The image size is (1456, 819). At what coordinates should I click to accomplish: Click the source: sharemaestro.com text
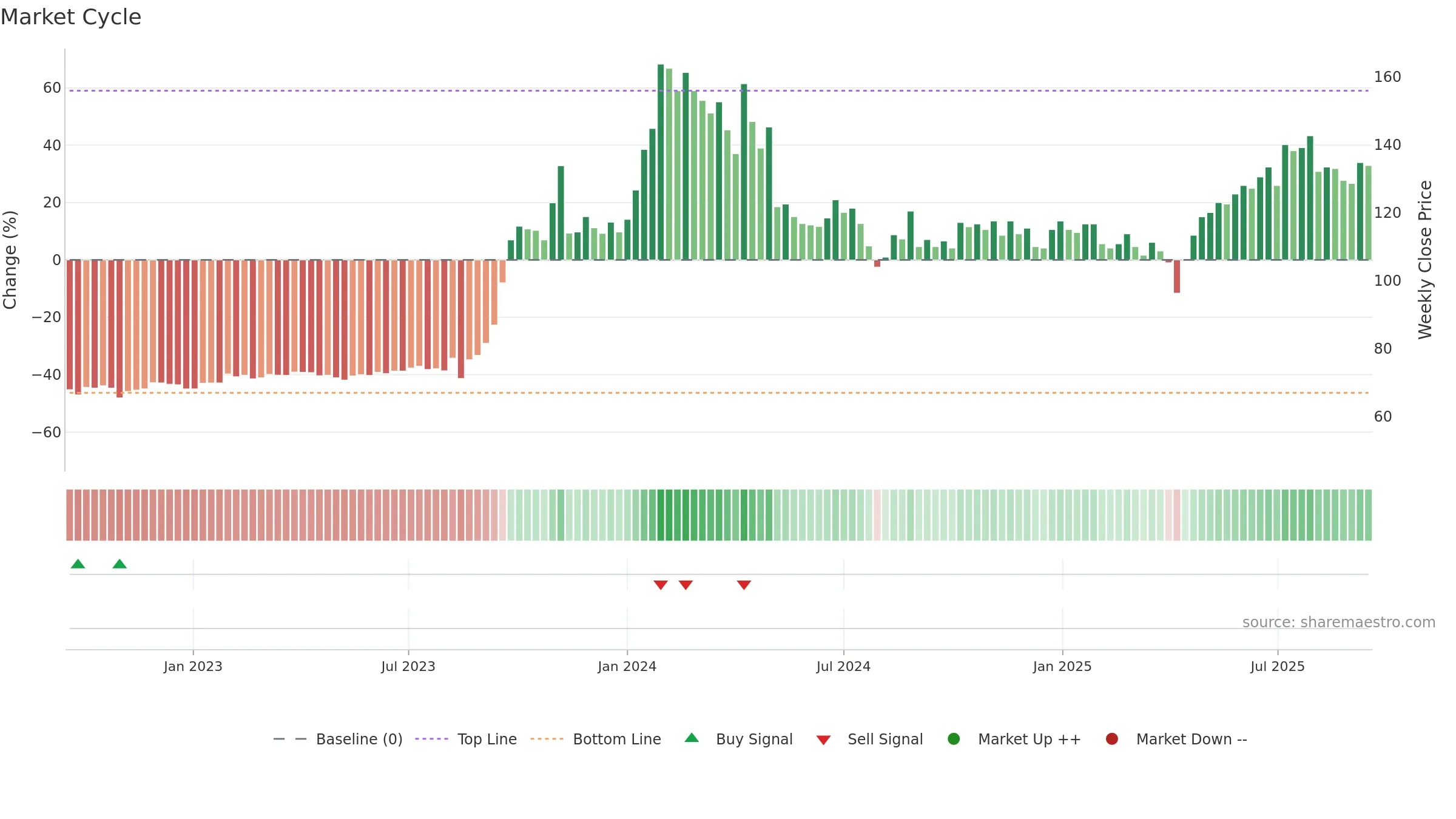pos(1339,622)
